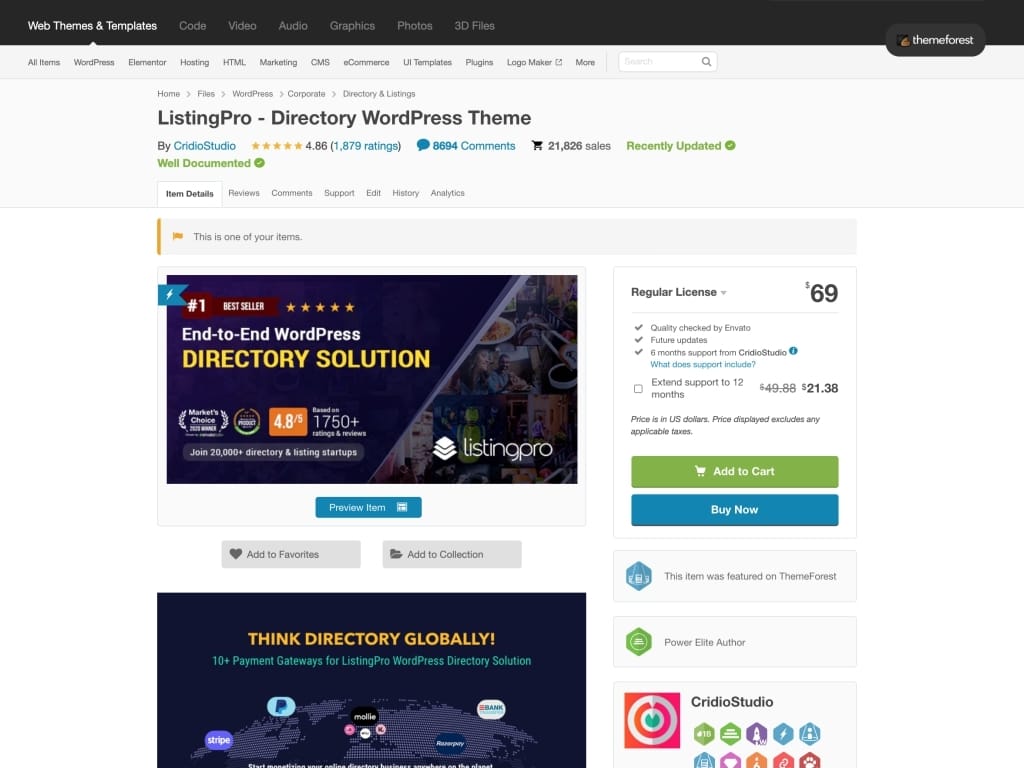Image resolution: width=1024 pixels, height=768 pixels.
Task: Click the green stacked-lines author badge
Action: point(730,734)
